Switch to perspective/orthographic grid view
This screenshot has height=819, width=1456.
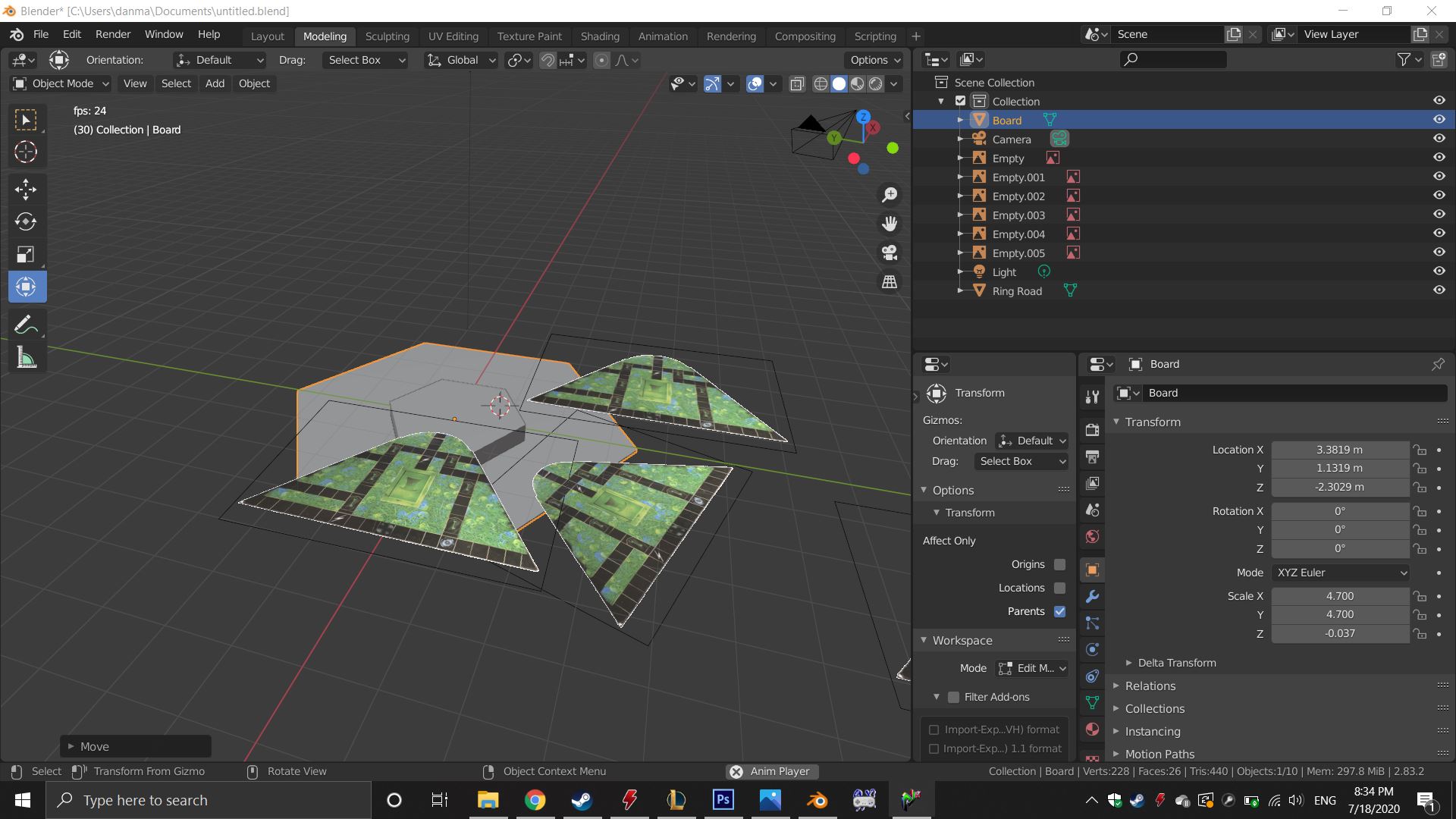coord(890,282)
